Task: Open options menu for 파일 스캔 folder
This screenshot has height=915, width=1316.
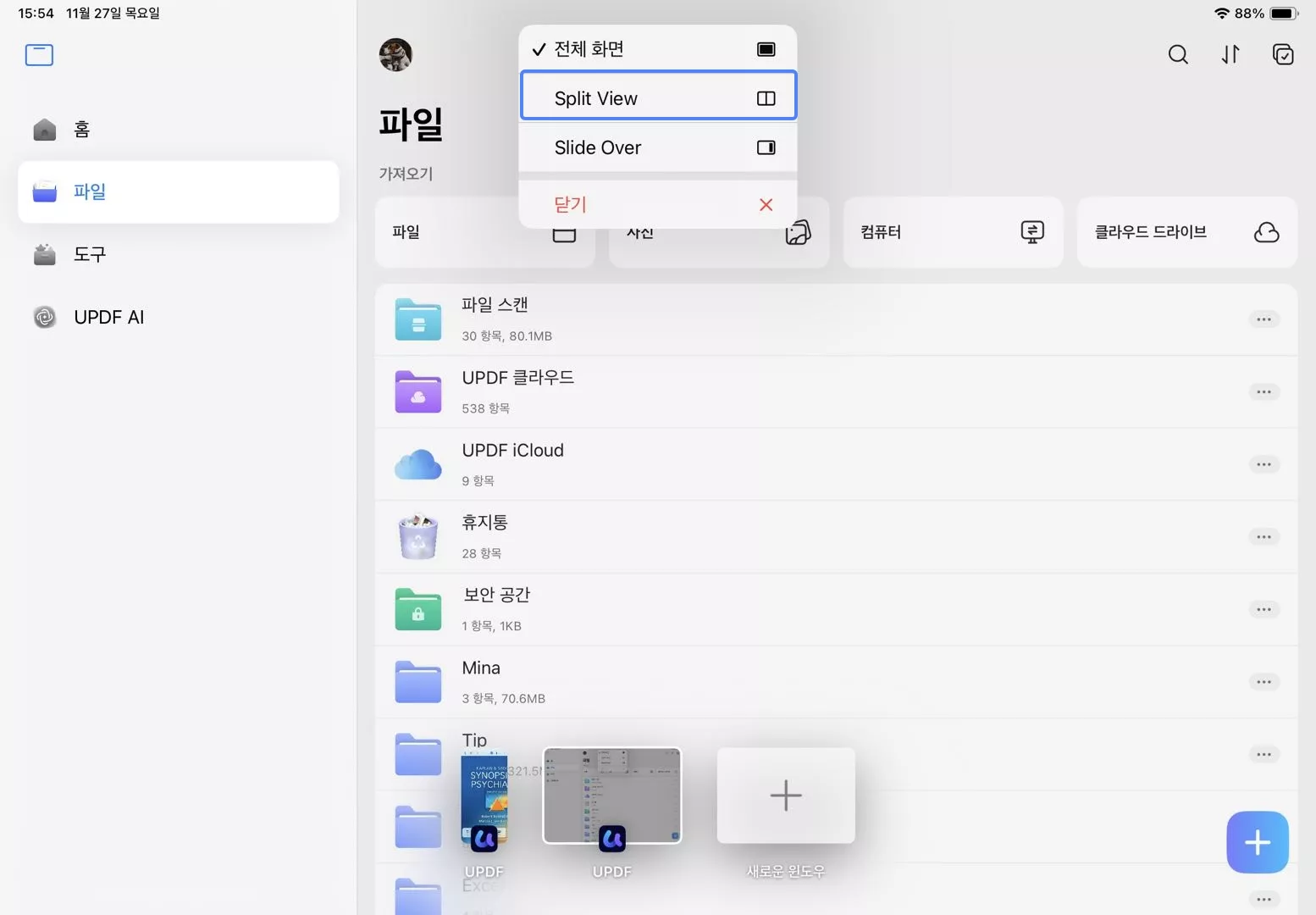Action: click(x=1263, y=319)
